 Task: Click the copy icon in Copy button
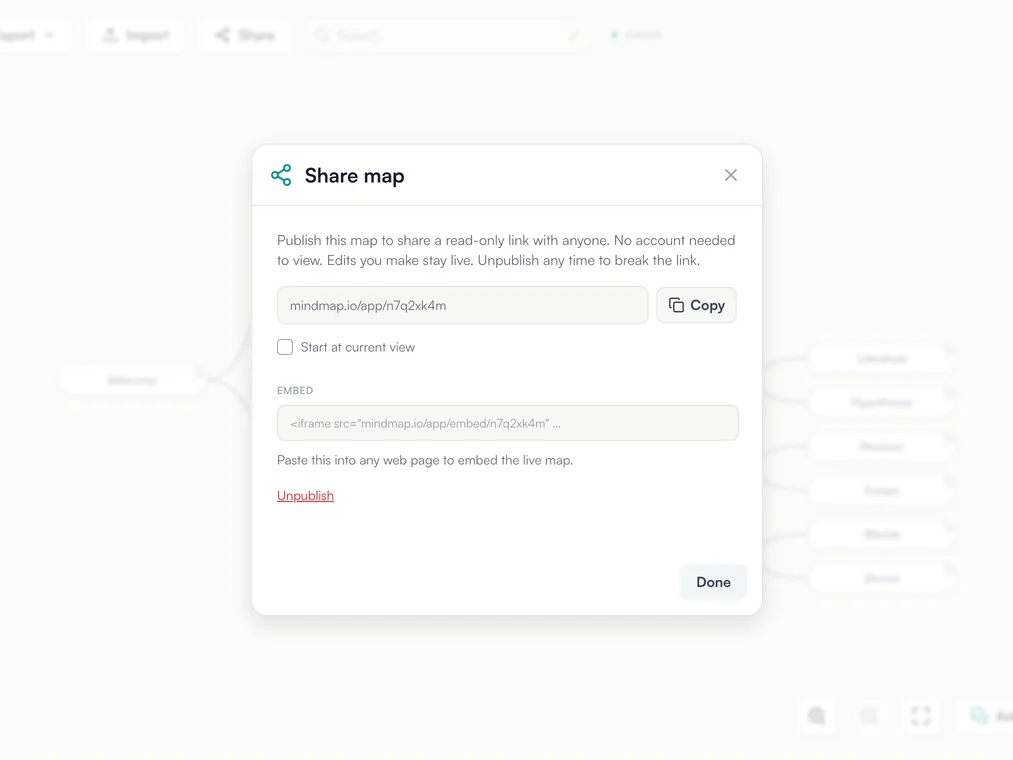676,305
